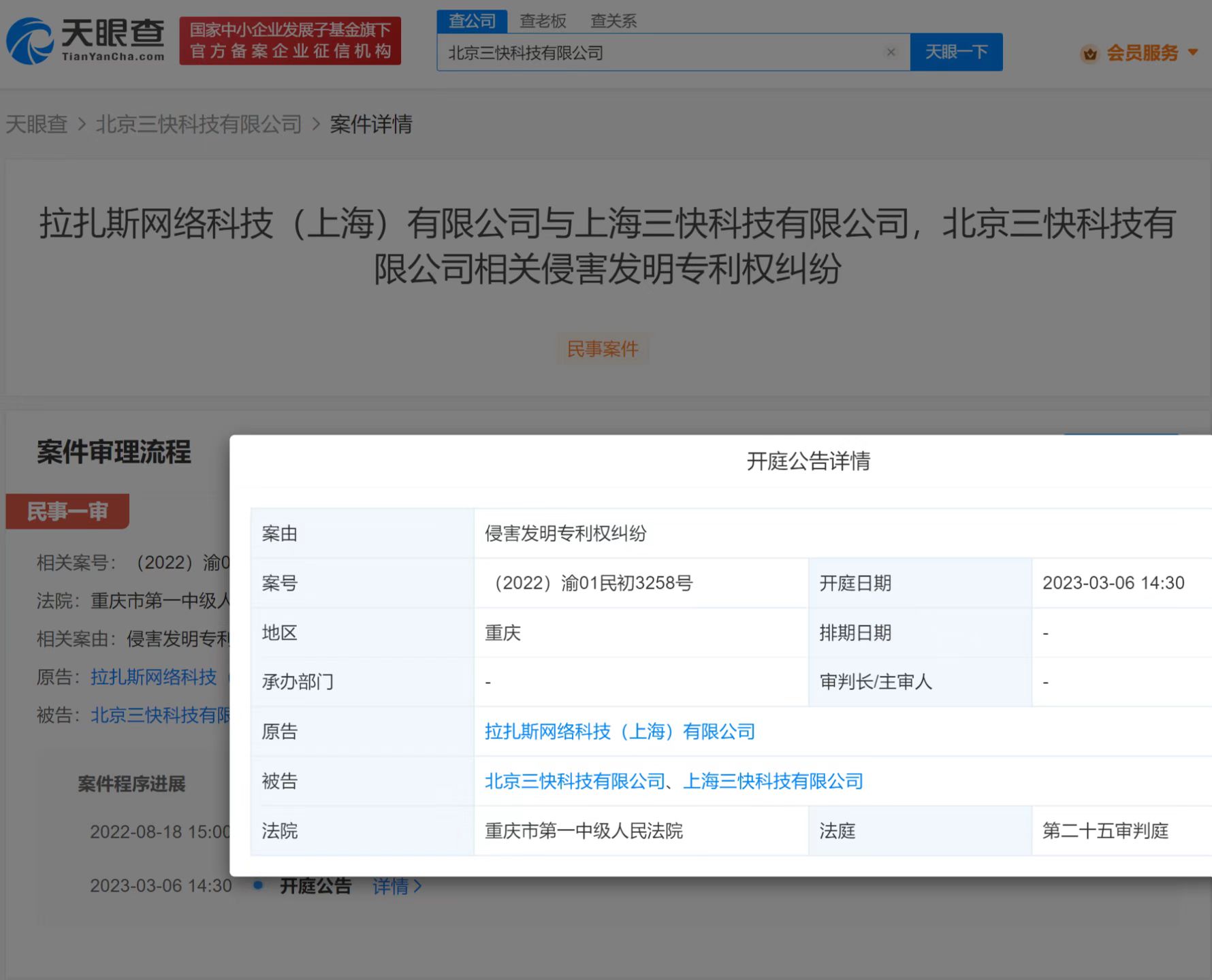Open 北京三快科技有限公司 breadcrumb link
Image resolution: width=1212 pixels, height=980 pixels.
[x=198, y=124]
